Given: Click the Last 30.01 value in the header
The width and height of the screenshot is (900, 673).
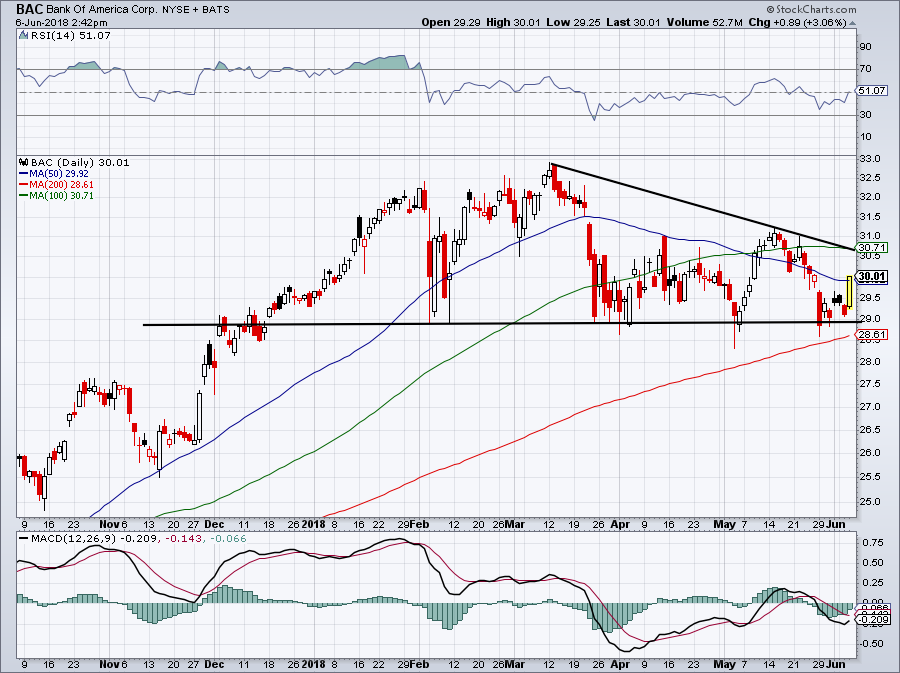Looking at the screenshot, I should (633, 22).
